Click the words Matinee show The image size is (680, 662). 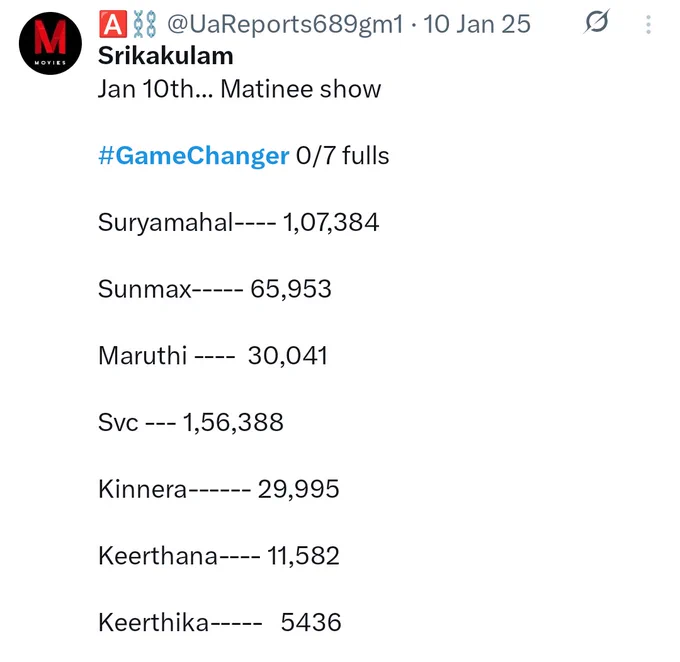(x=301, y=89)
